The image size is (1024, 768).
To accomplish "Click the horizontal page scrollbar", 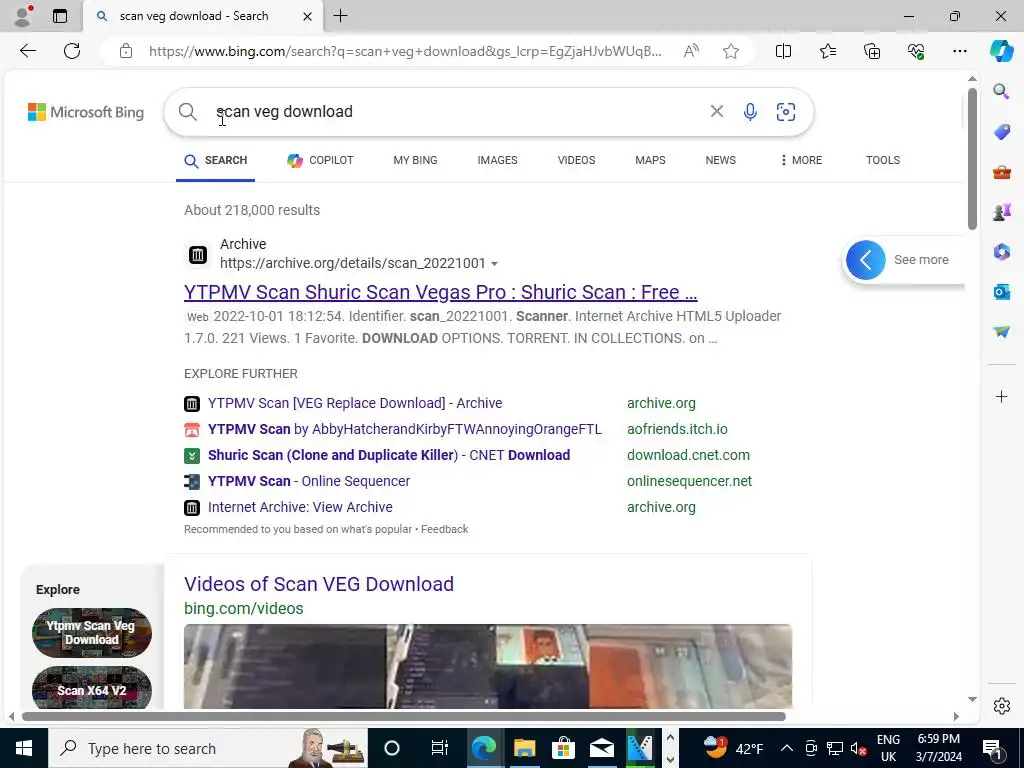I will point(404,716).
